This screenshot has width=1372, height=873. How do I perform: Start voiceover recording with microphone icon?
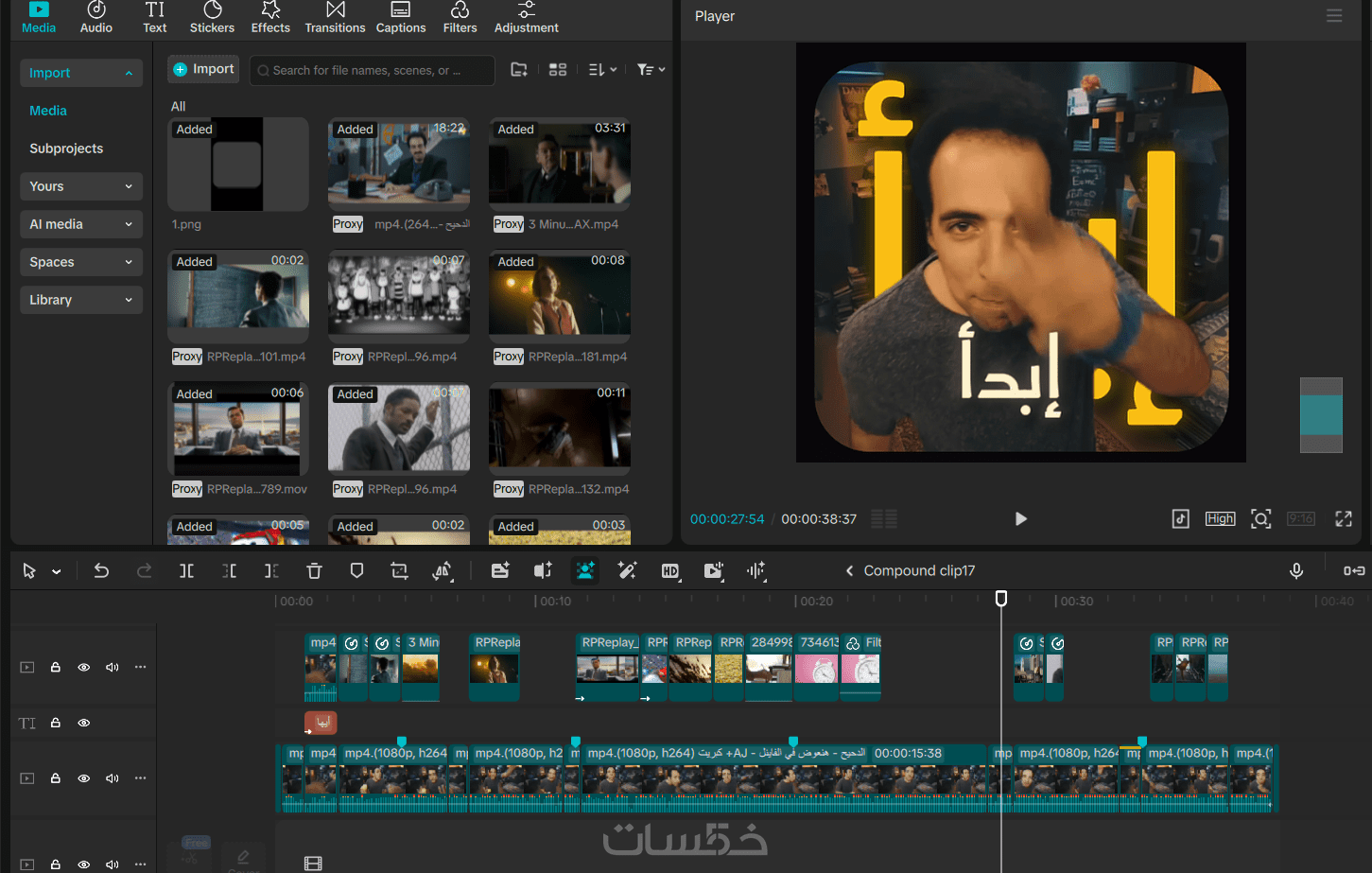click(x=1296, y=570)
